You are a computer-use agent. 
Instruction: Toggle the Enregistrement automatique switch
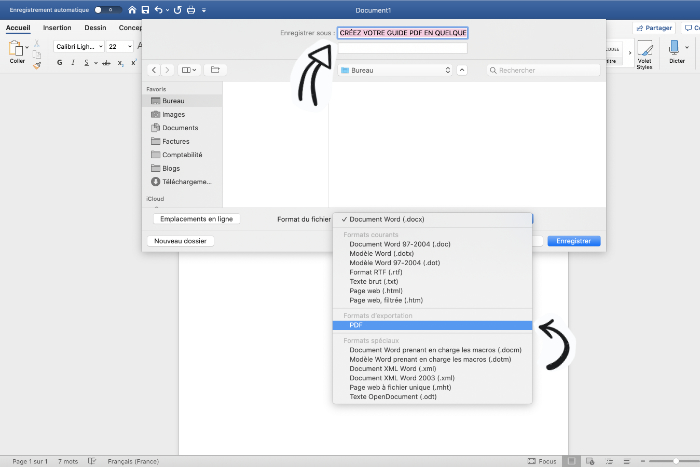pyautogui.click(x=101, y=9)
